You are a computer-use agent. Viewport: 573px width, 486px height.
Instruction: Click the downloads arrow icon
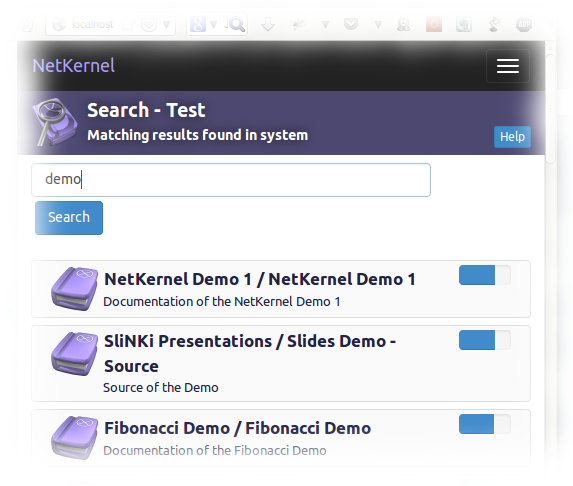[268, 24]
